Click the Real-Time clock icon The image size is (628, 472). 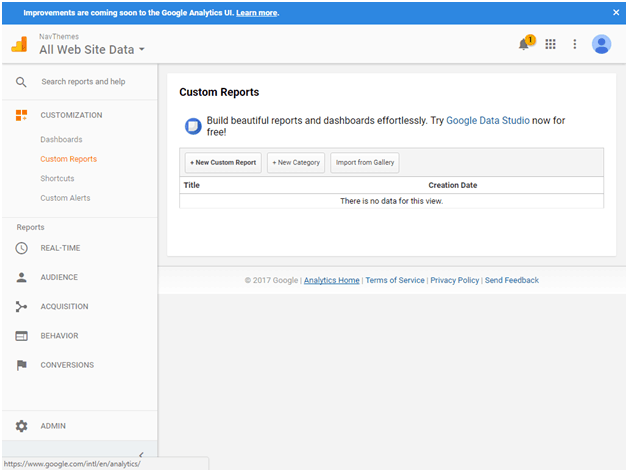point(22,248)
